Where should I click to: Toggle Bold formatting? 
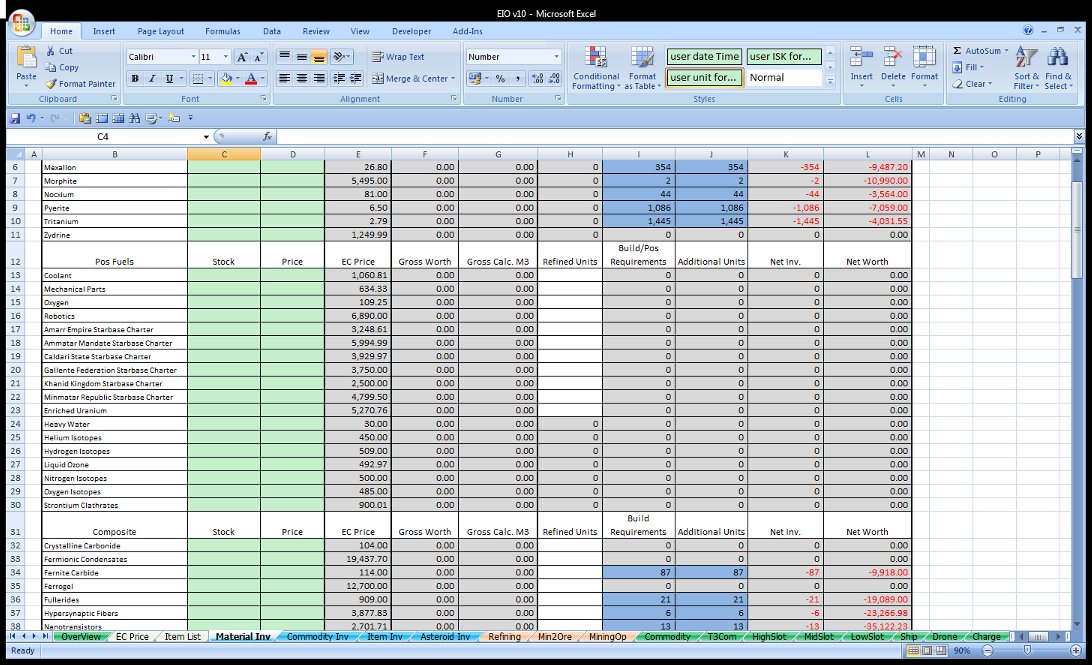[x=135, y=79]
